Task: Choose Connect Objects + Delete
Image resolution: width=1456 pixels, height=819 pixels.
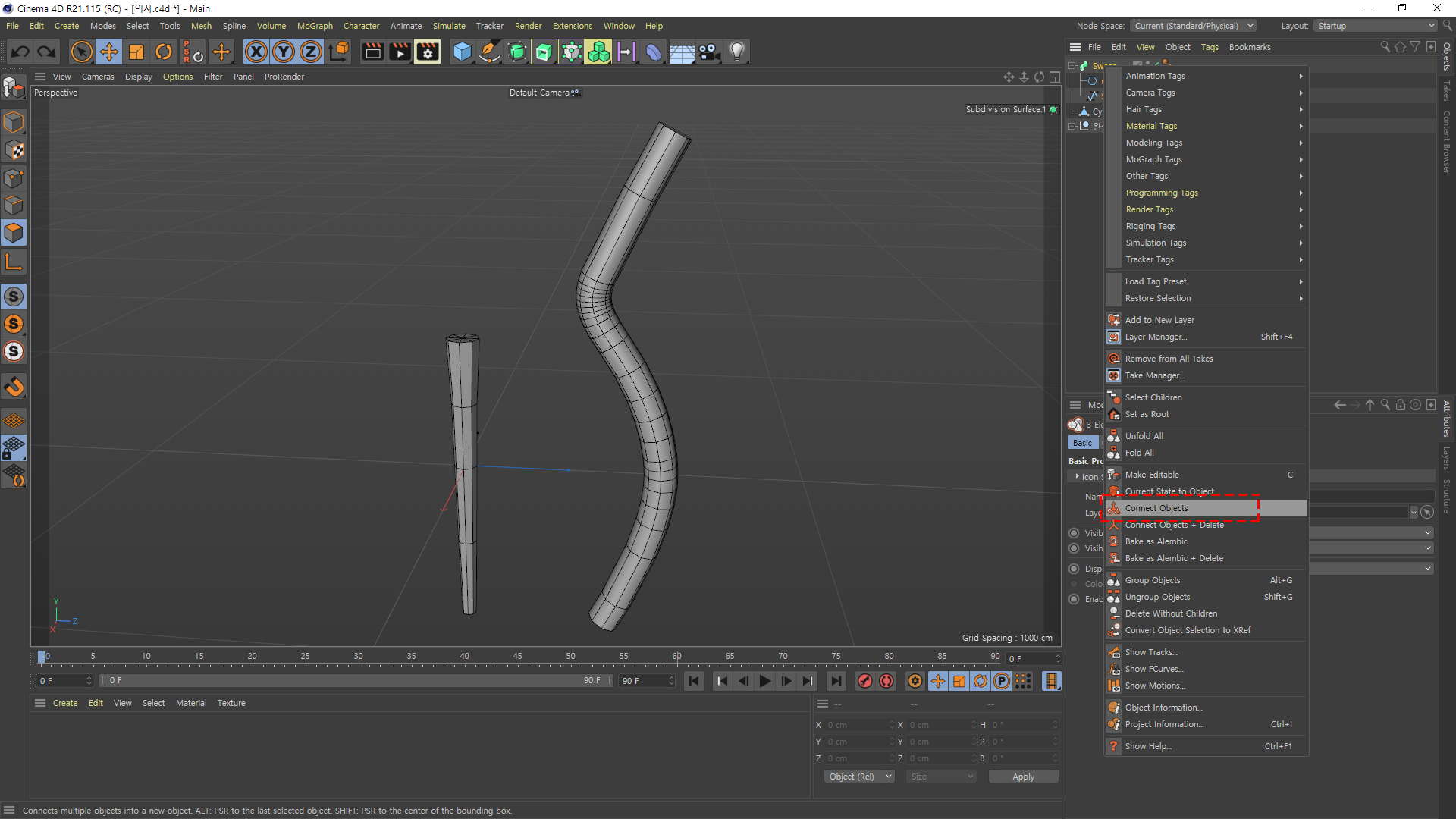Action: [1174, 525]
